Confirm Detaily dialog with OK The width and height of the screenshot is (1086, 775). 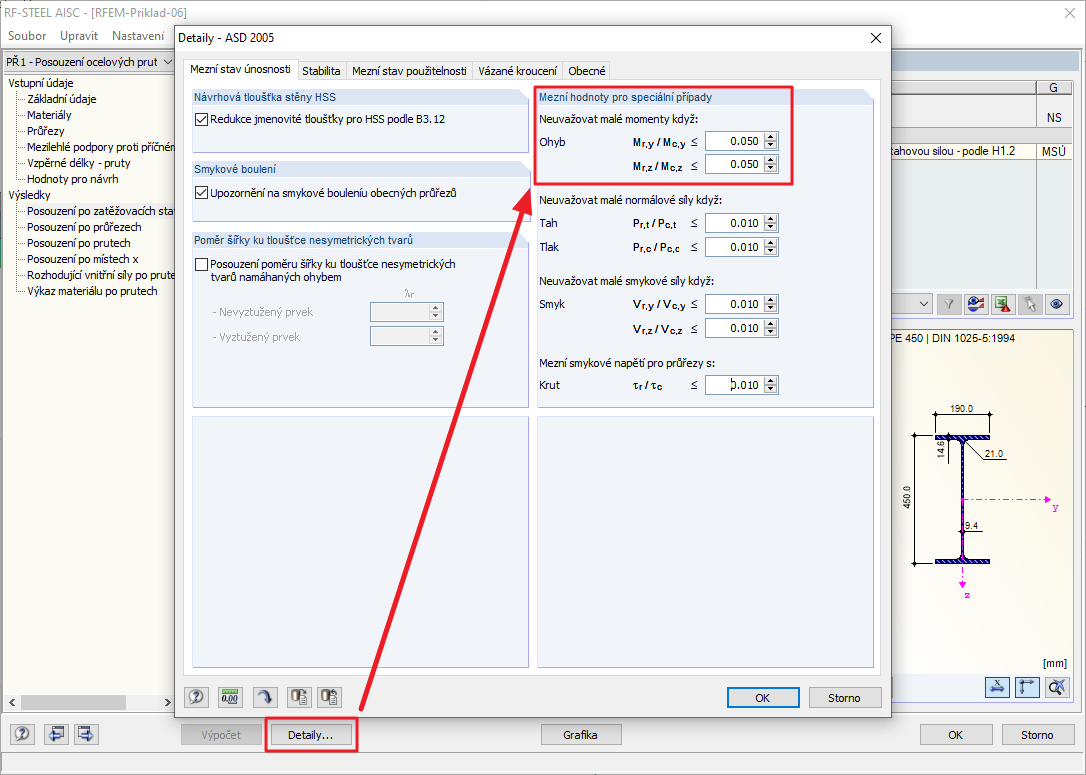763,697
